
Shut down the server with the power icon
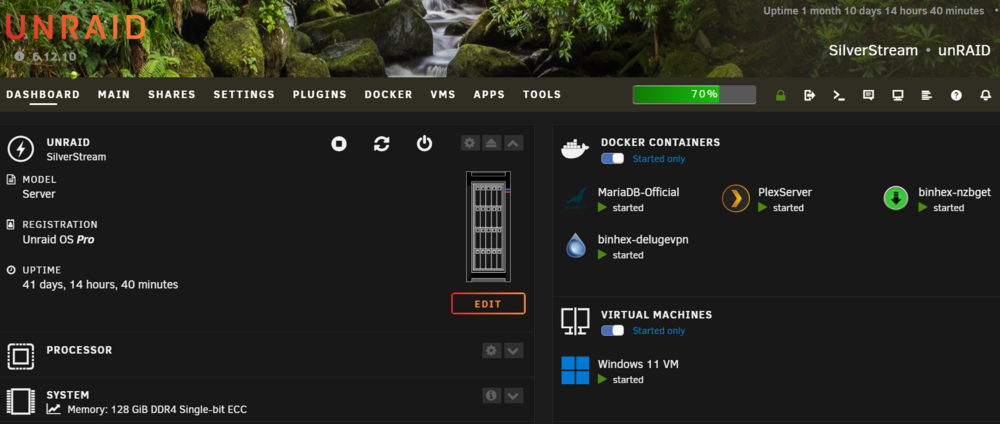tap(424, 143)
